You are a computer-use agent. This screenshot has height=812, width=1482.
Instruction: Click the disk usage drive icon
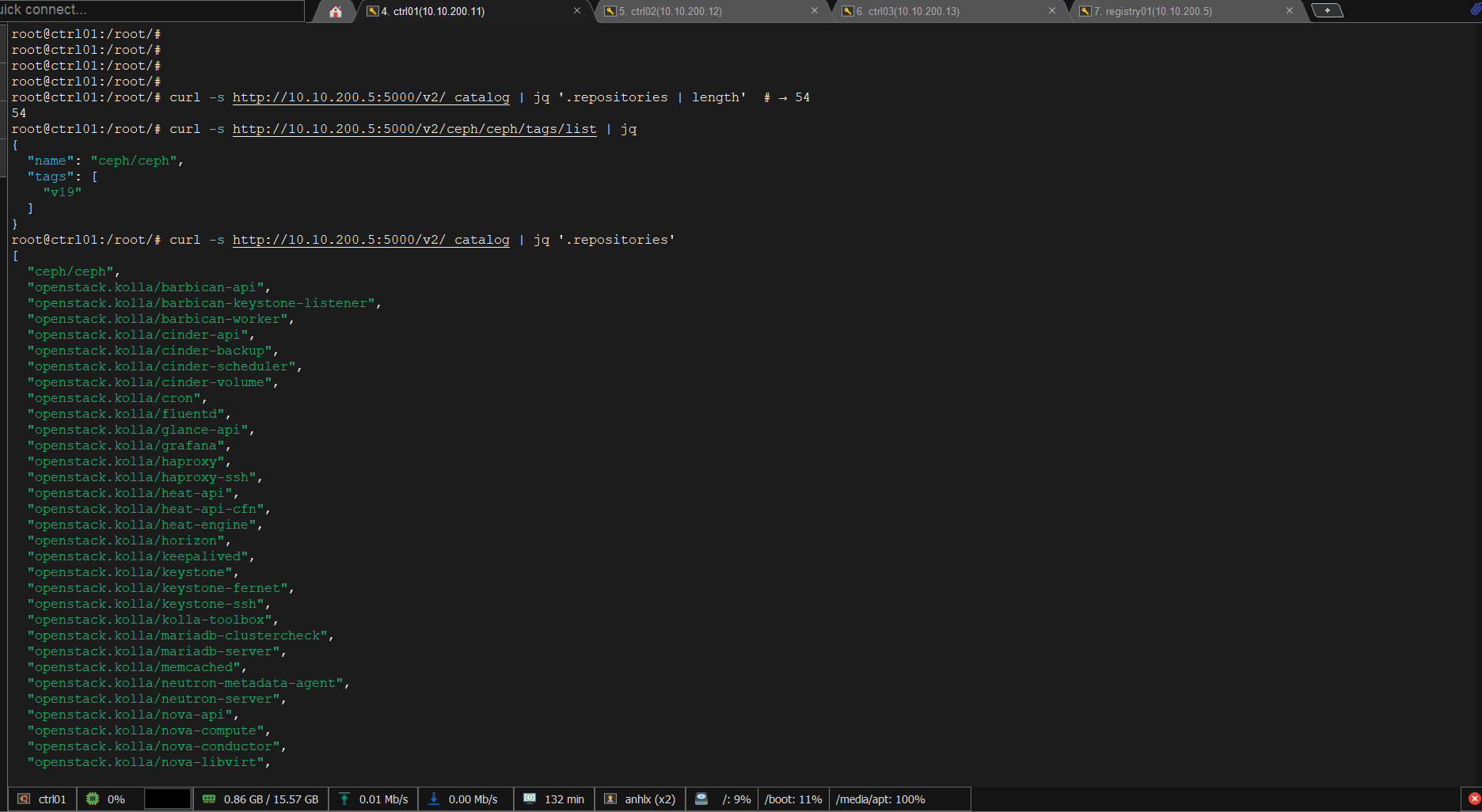tap(701, 799)
